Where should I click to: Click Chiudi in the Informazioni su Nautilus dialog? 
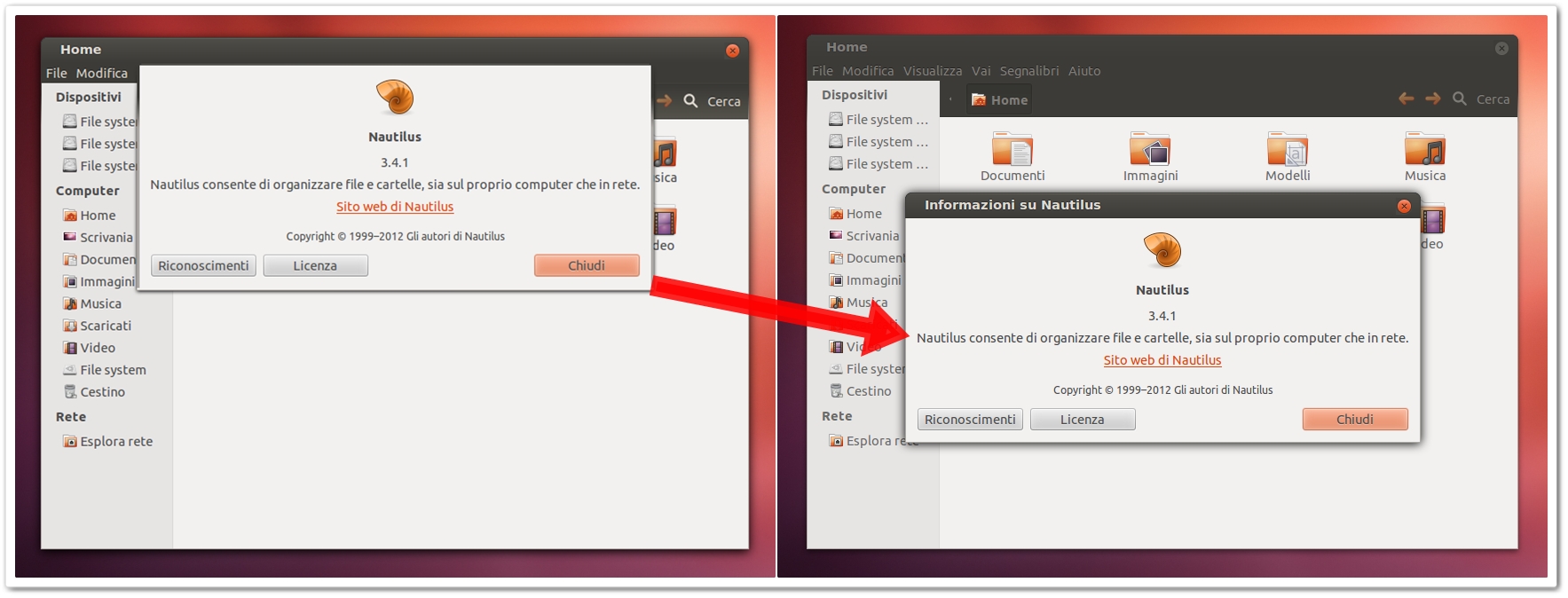1355,419
